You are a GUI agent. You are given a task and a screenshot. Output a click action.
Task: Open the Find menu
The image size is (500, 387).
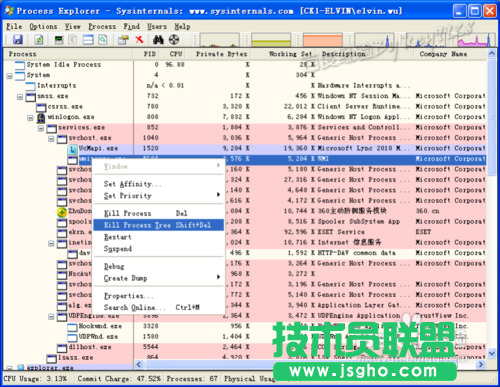(x=132, y=26)
